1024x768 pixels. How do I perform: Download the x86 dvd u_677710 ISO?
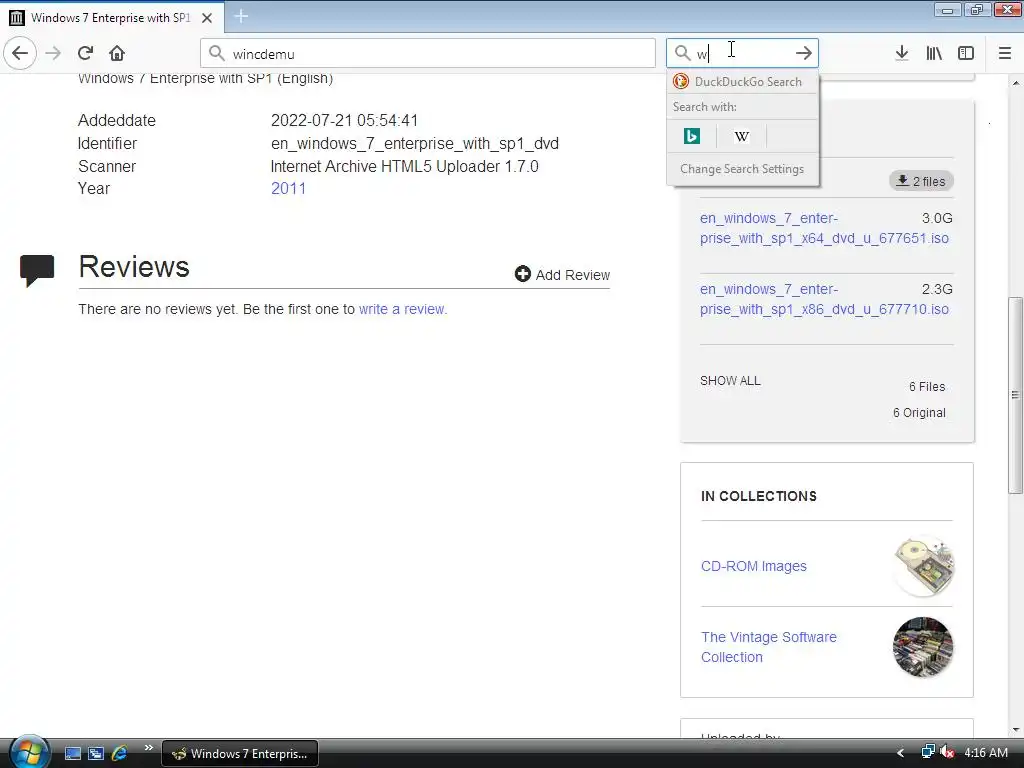[x=824, y=299]
